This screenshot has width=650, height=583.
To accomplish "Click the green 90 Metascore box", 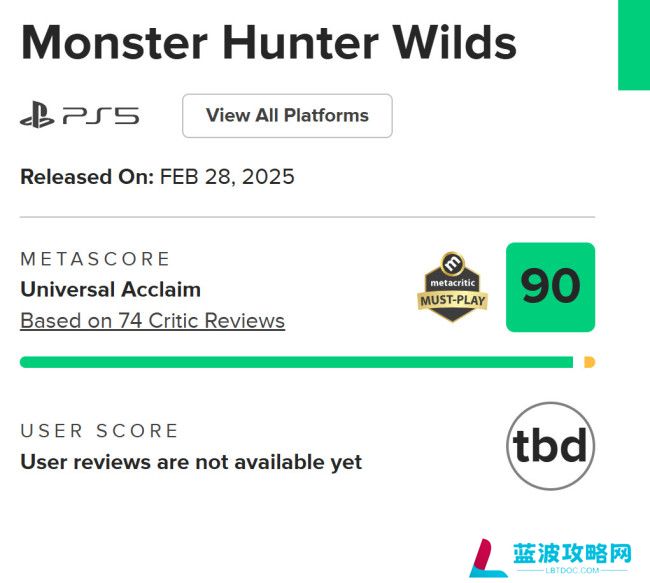I will pyautogui.click(x=551, y=287).
